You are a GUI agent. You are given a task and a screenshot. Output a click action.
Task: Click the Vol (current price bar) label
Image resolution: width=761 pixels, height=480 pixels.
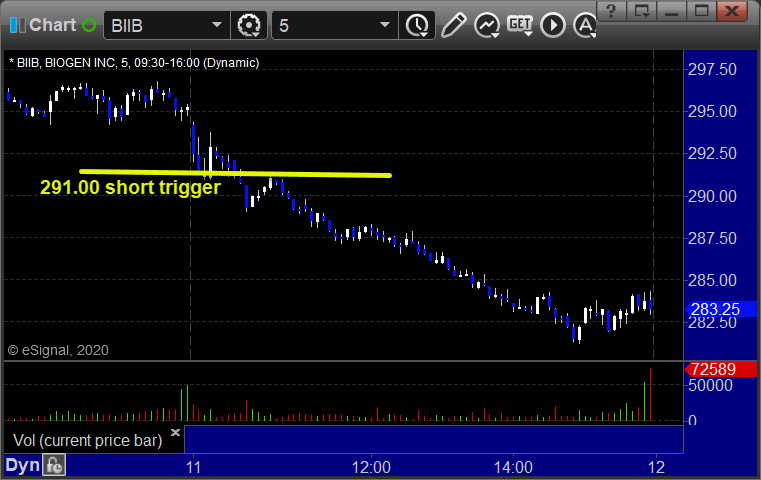coord(87,440)
